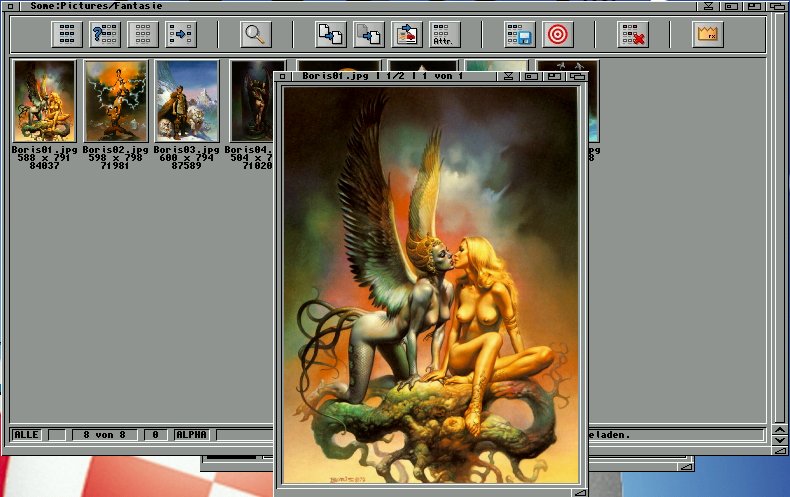Click the ALLE filter field in status bar
790x497 pixels.
[26, 434]
